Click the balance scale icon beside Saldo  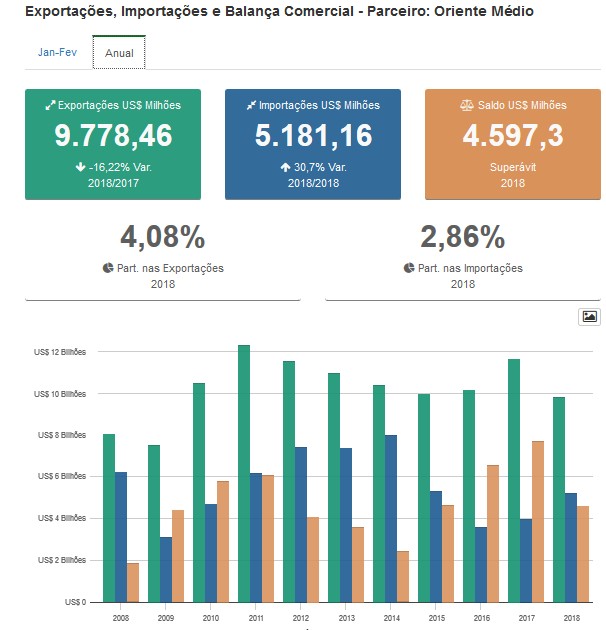tap(466, 105)
